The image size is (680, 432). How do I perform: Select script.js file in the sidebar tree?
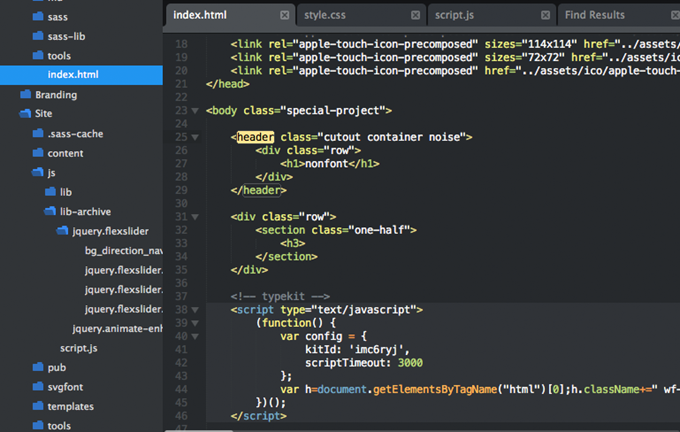[x=78, y=348]
